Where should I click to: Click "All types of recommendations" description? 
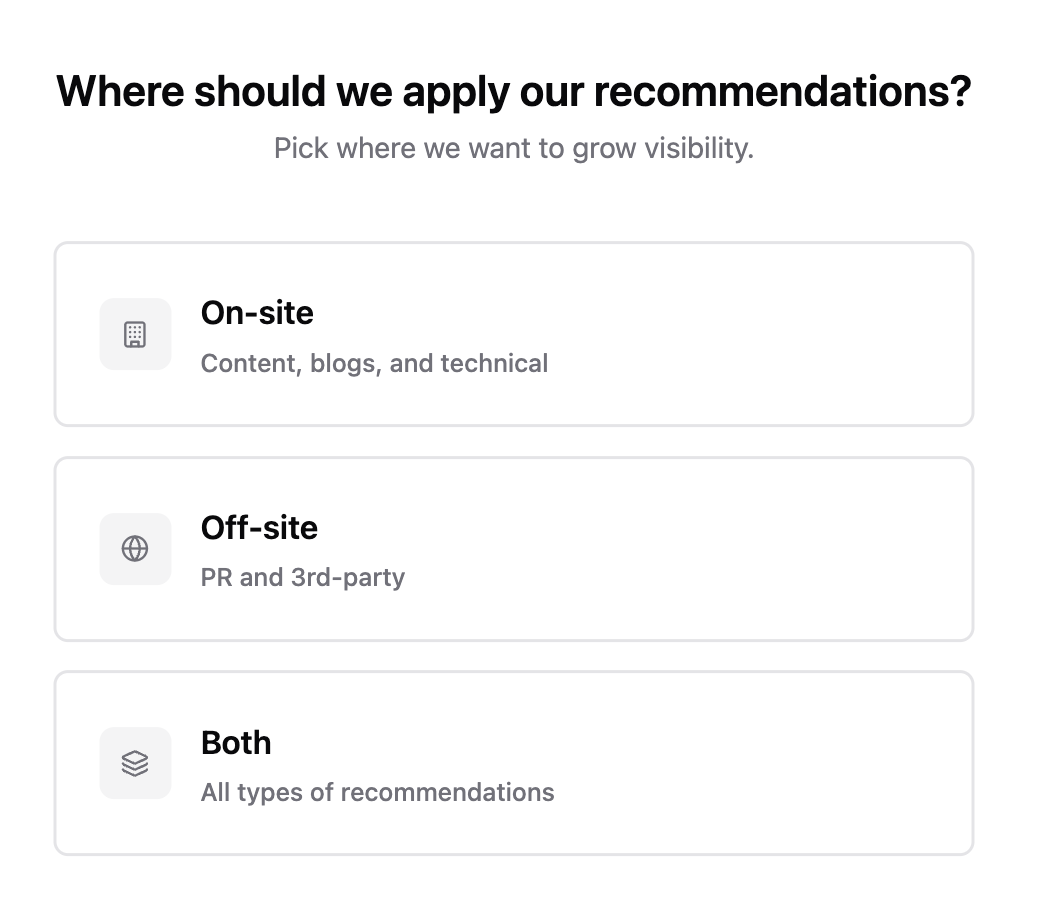[377, 793]
